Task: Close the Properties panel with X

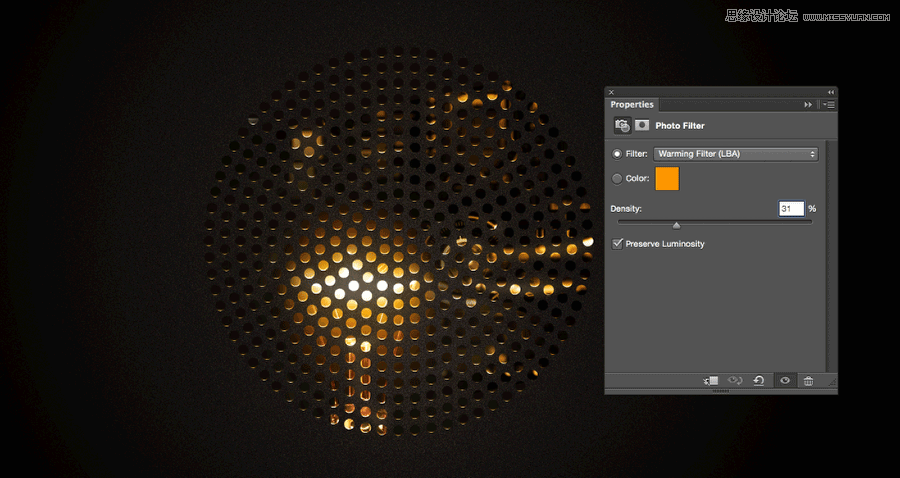Action: click(611, 92)
